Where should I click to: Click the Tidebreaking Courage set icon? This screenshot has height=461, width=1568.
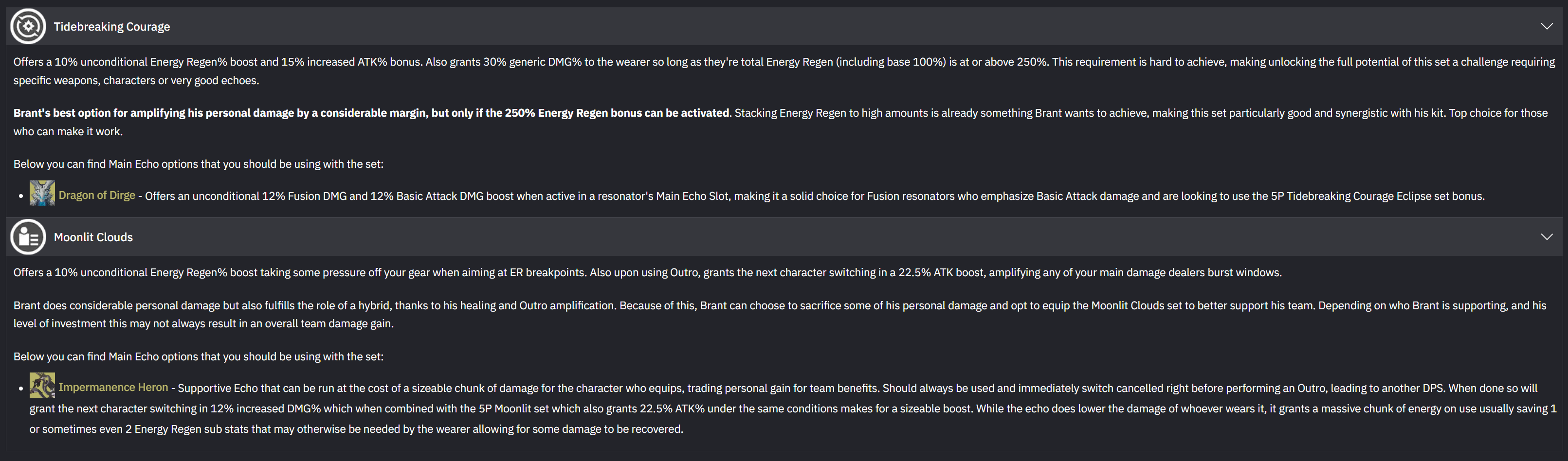point(28,26)
